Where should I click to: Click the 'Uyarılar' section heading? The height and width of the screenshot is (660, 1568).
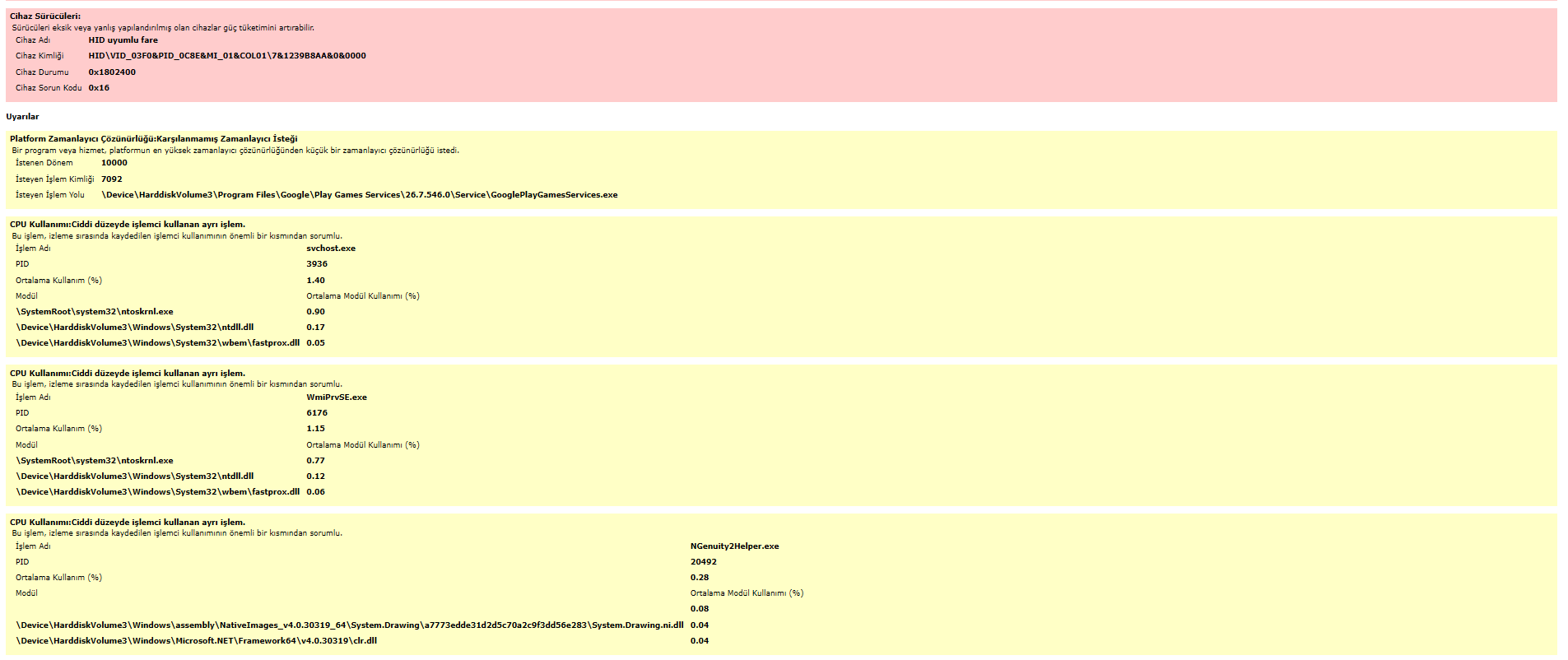[x=22, y=117]
